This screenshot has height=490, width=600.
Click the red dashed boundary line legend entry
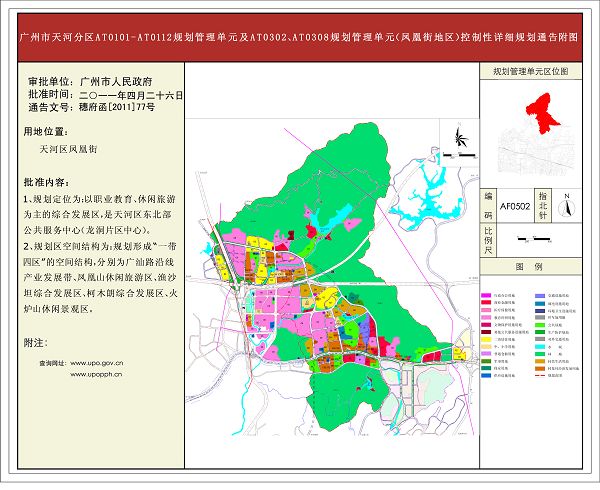[x=542, y=376]
